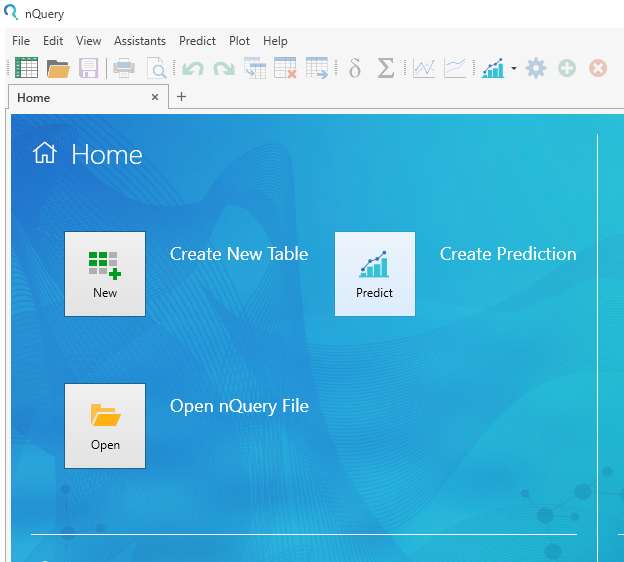Click the nQuery logo in title bar
This screenshot has height=562, width=624.
point(11,12)
